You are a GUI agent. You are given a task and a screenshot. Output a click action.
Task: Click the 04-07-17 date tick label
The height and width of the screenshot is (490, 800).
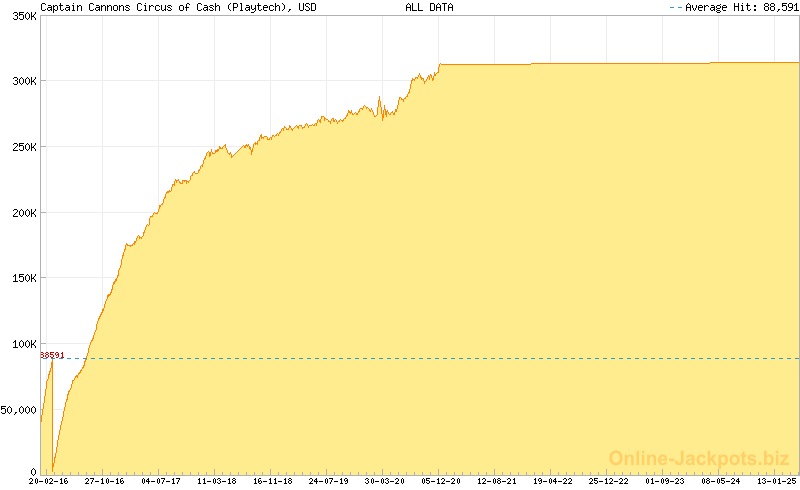tap(161, 481)
